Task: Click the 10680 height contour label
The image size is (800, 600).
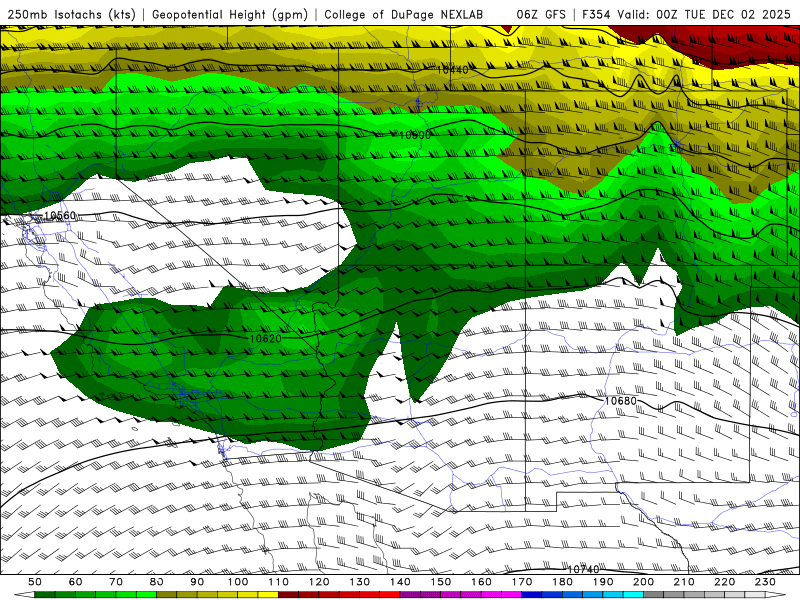Action: click(x=620, y=401)
